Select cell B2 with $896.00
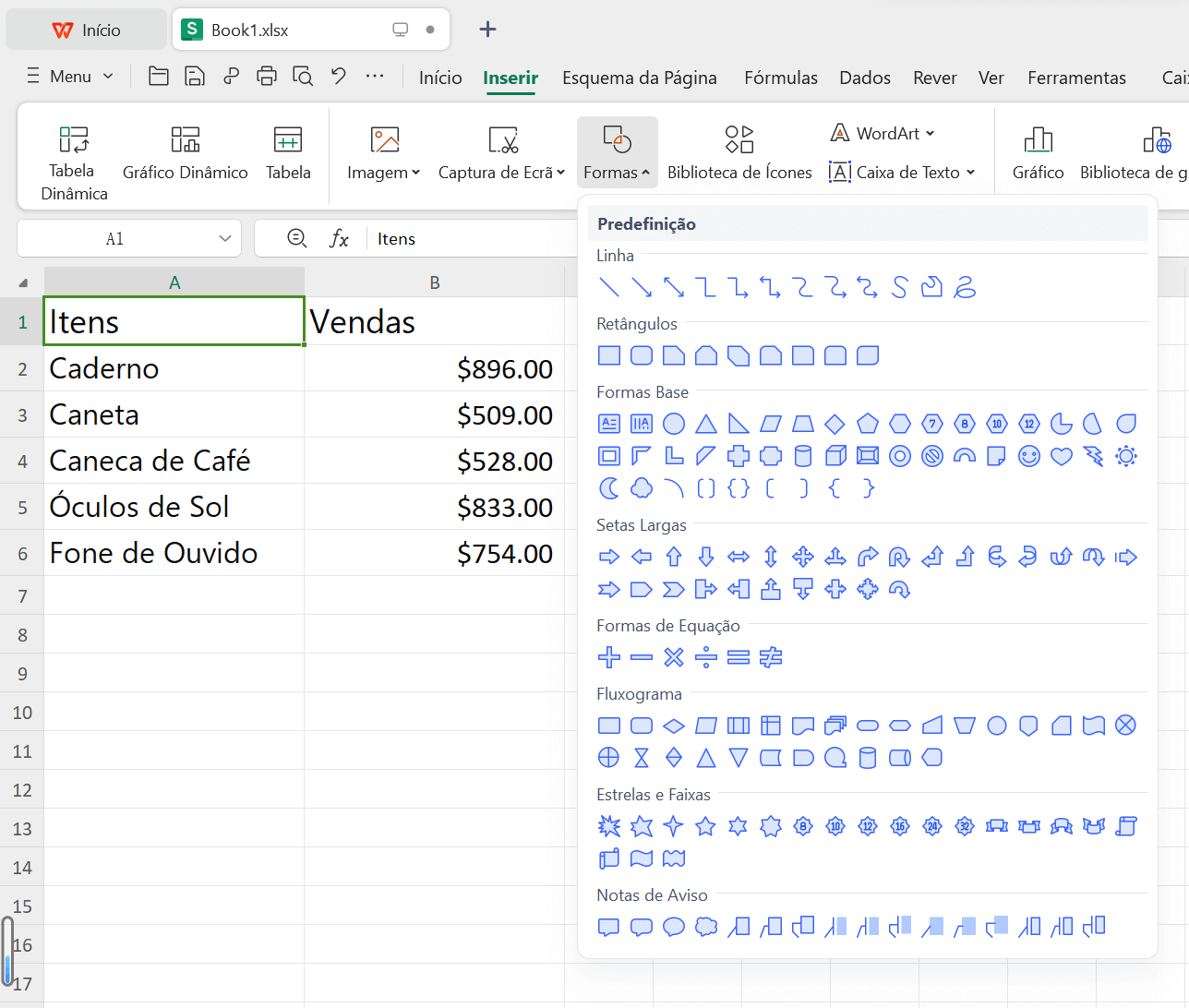Viewport: 1189px width, 1008px height. tap(434, 368)
